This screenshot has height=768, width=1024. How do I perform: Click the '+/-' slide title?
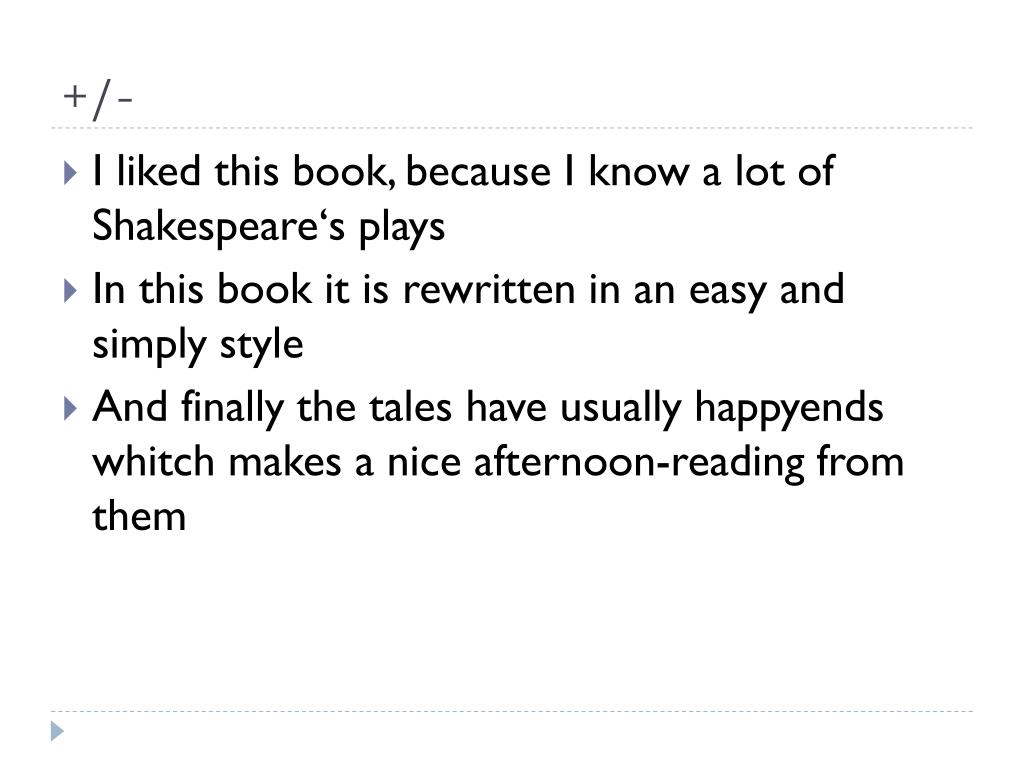98,99
